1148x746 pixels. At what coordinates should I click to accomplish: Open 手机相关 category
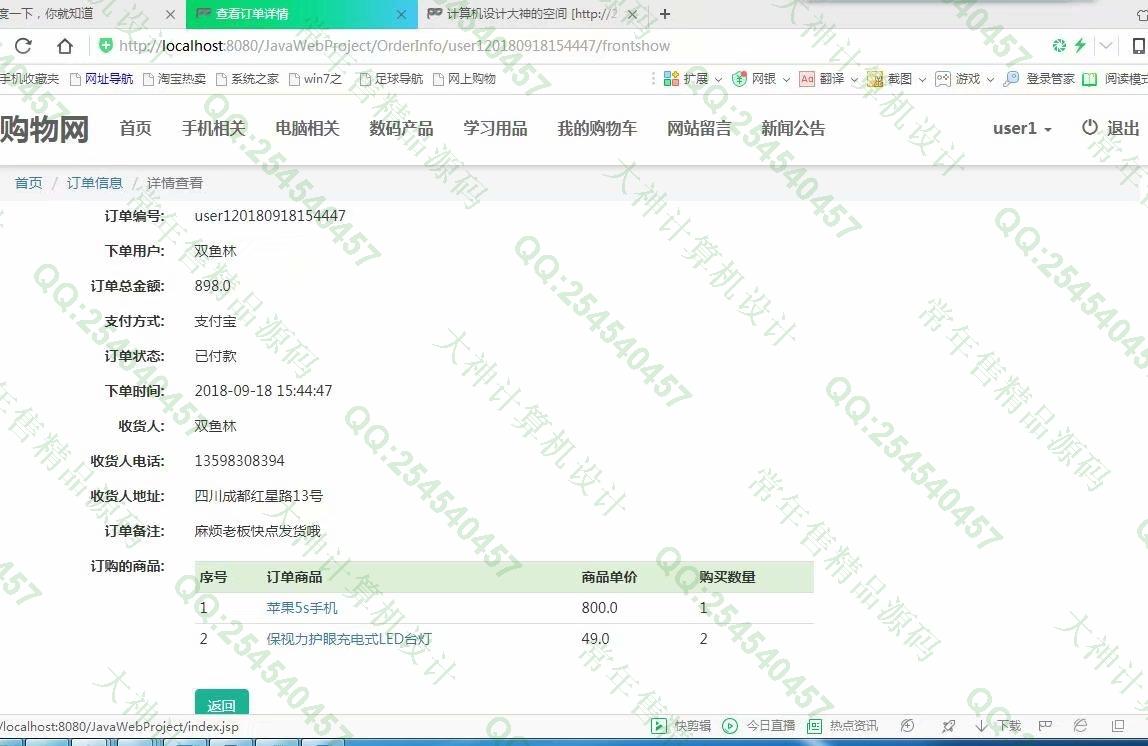tap(214, 128)
